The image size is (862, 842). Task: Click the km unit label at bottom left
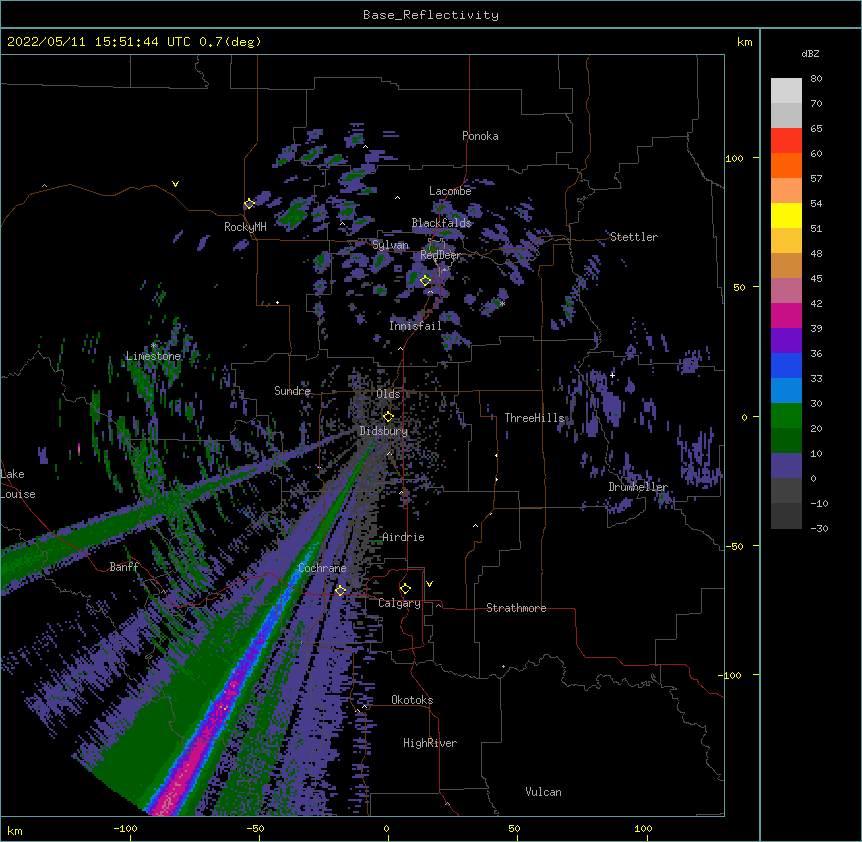[x=14, y=831]
